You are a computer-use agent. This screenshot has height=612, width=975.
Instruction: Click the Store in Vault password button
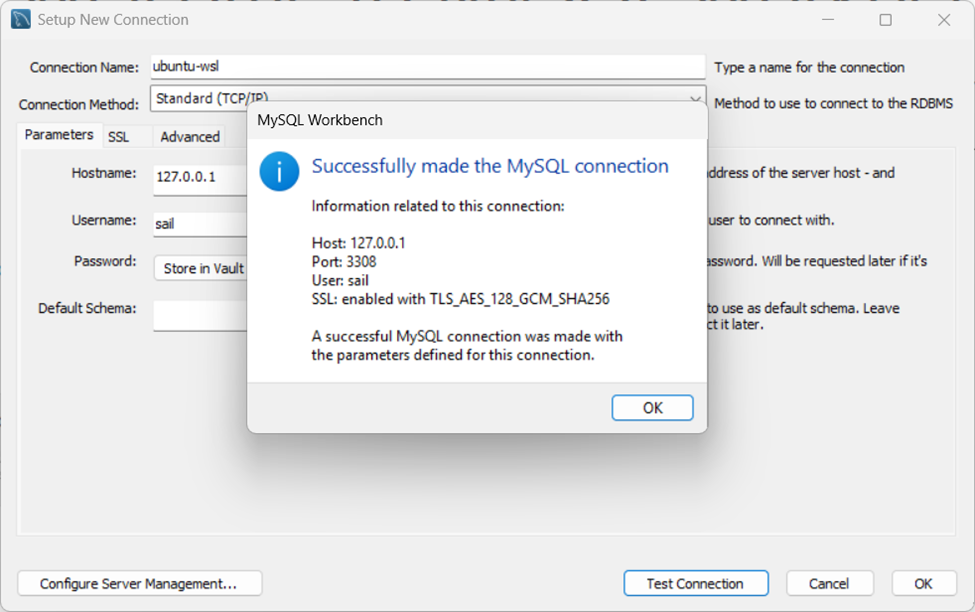pos(201,267)
